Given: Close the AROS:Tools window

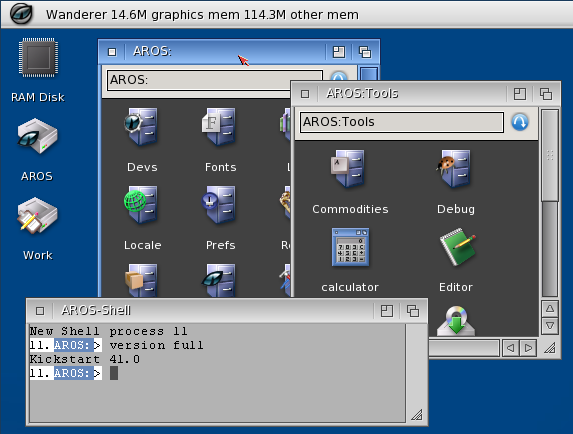Looking at the screenshot, I should click(x=305, y=94).
